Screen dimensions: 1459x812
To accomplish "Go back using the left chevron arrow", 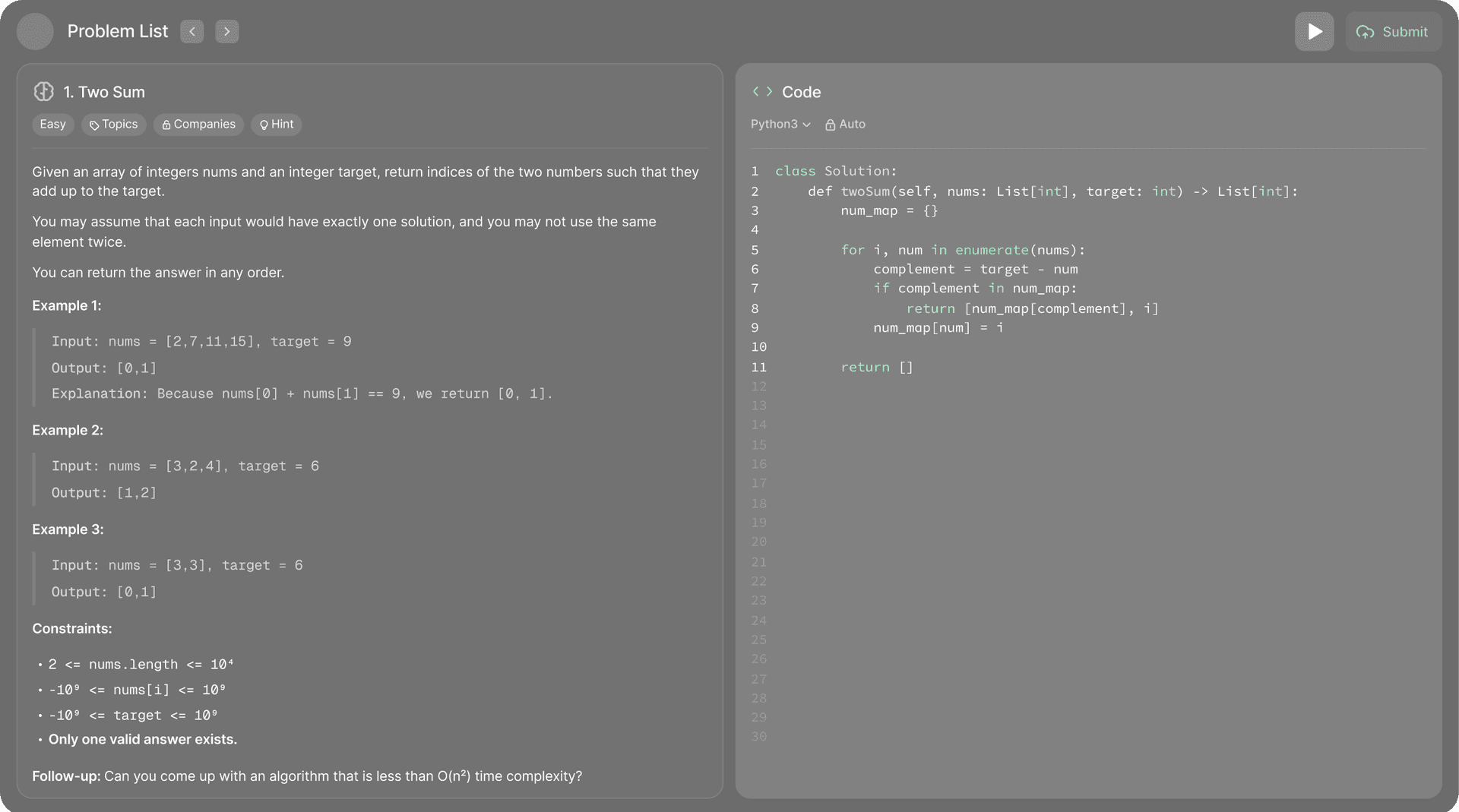I will point(191,31).
